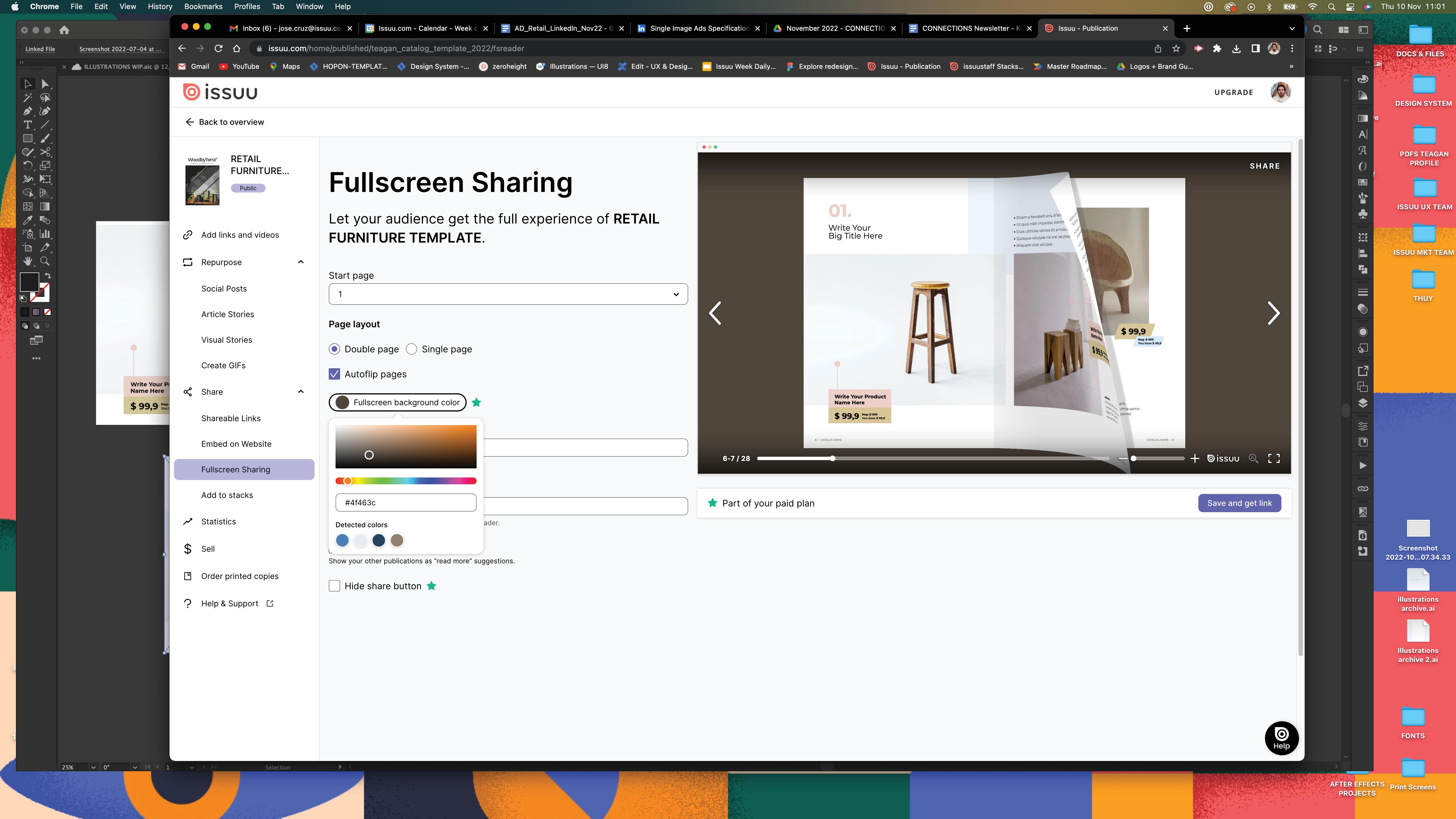Image resolution: width=1456 pixels, height=819 pixels.
Task: Enter fullscreen mode in the reader preview
Action: coord(1274,458)
